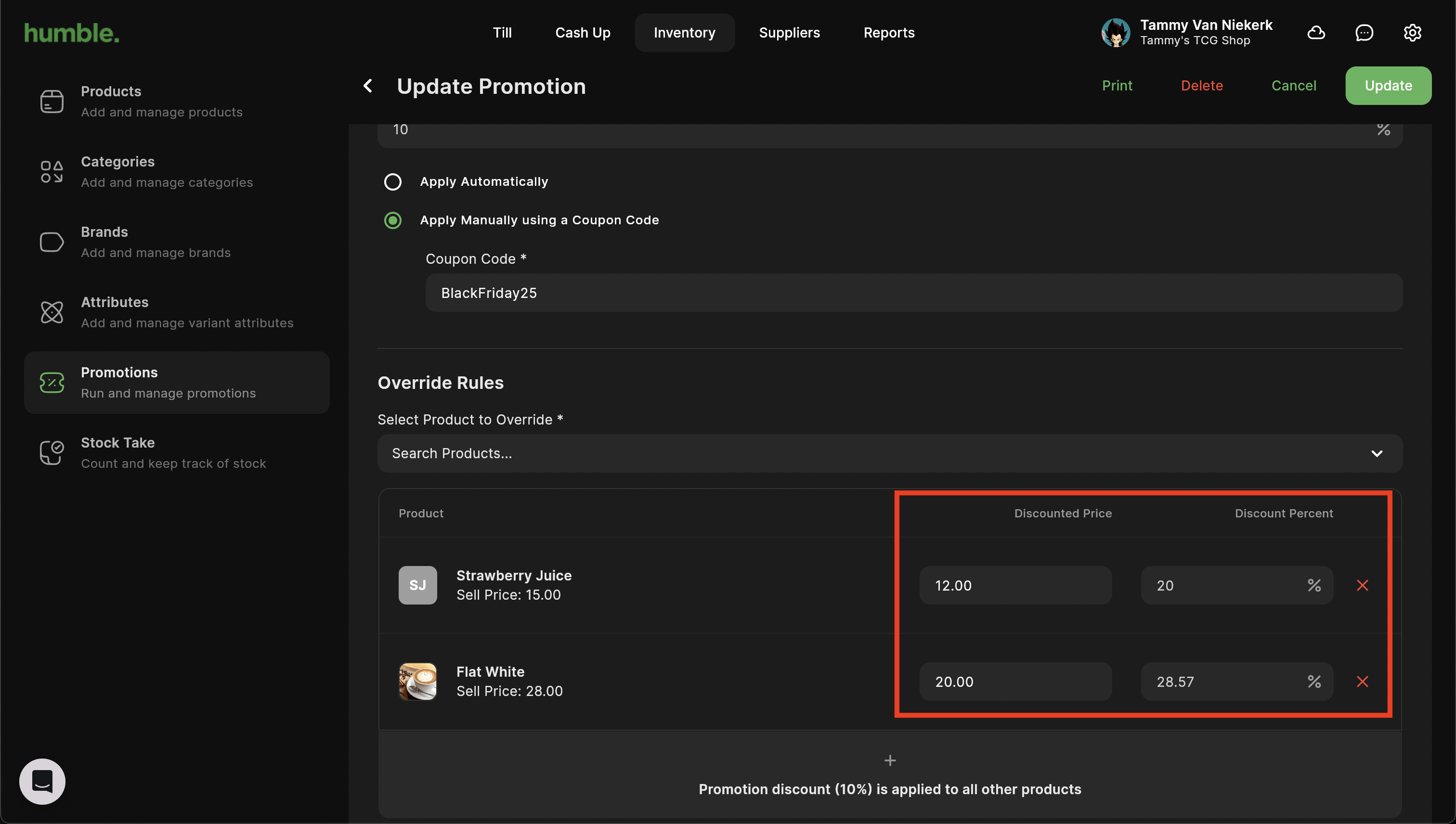Click the cloud sync icon
Screen dimensions: 1456x824
point(1316,33)
